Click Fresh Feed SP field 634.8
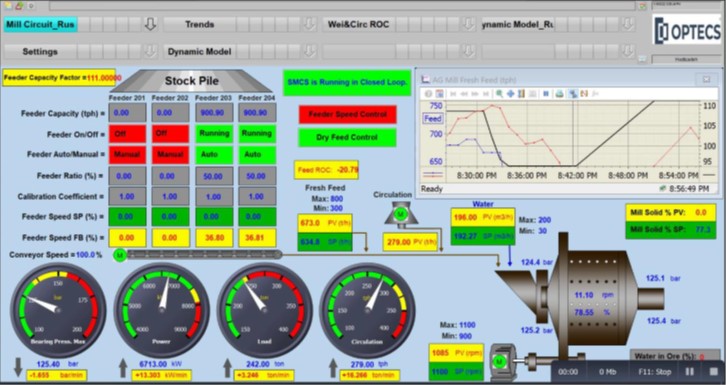Screen dimensions: 726x385 (x=325, y=242)
